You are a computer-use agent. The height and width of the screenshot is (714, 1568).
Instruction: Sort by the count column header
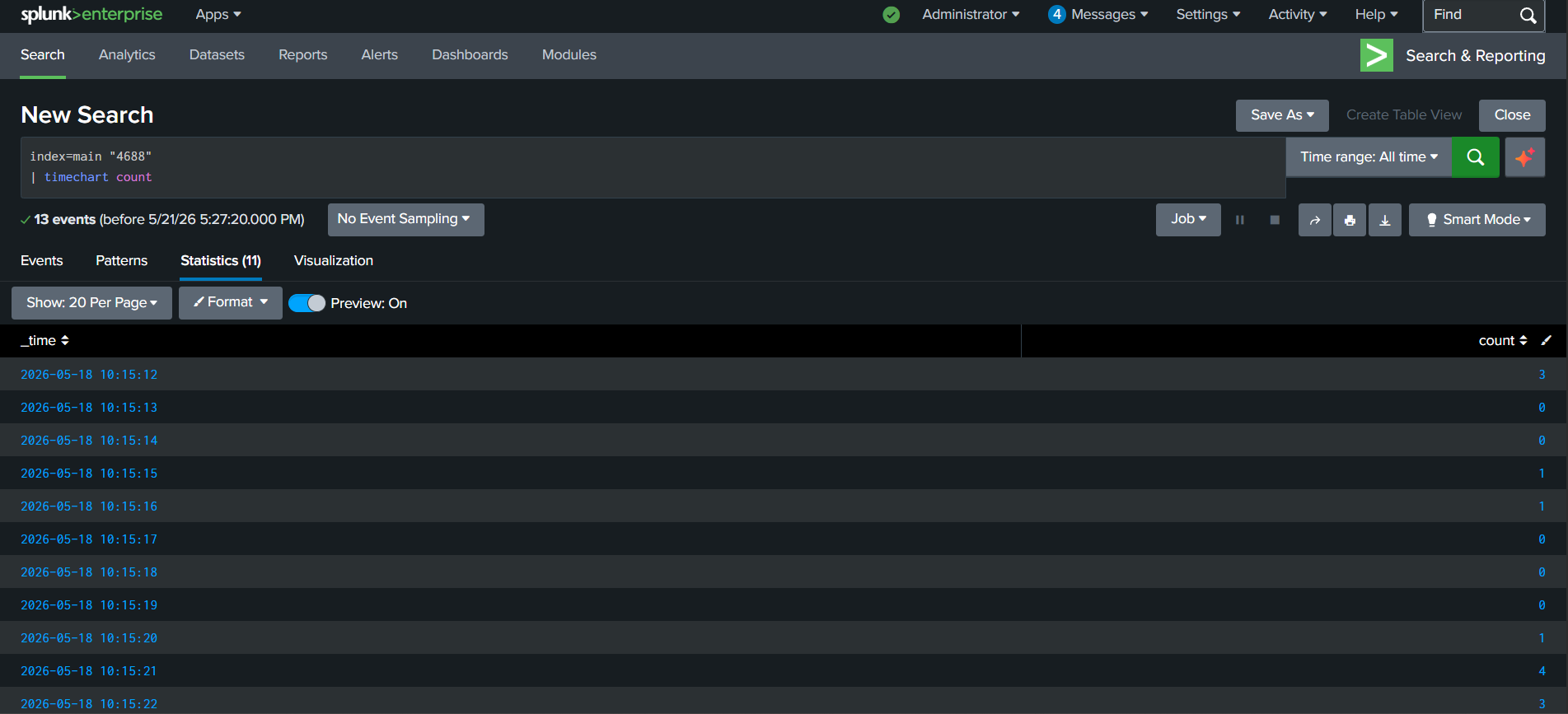[1503, 340]
